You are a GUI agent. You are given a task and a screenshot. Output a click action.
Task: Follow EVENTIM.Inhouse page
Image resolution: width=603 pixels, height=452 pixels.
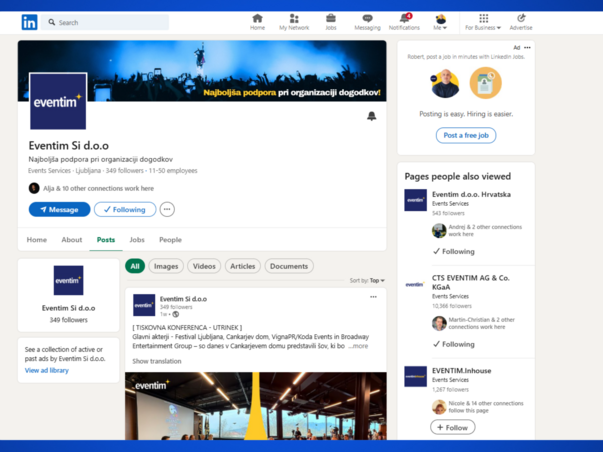[x=453, y=427]
